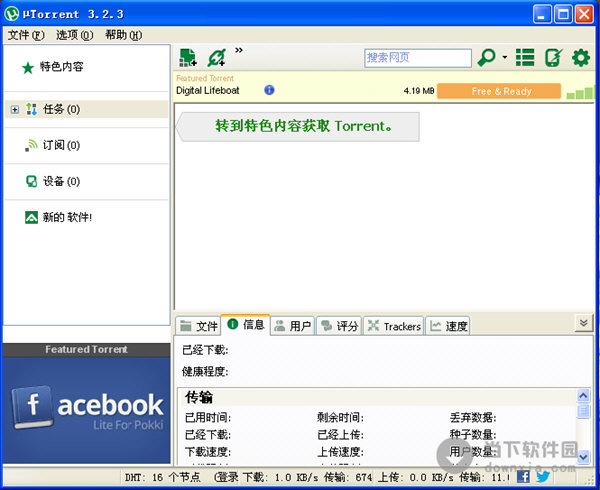Switch to the 信息 tab
Screen dimensions: 600x490
(x=246, y=325)
